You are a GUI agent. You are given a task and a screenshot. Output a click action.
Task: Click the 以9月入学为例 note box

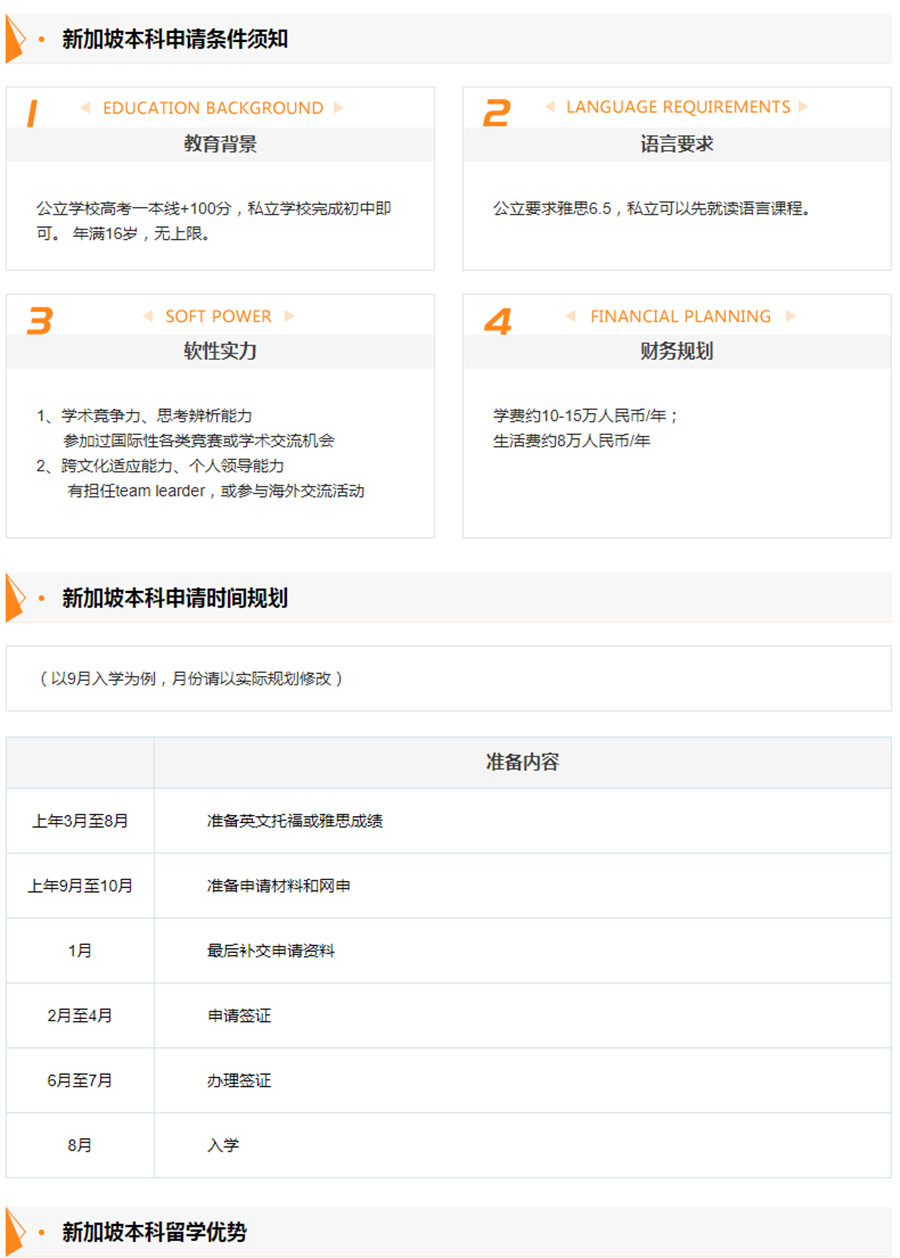pos(448,678)
